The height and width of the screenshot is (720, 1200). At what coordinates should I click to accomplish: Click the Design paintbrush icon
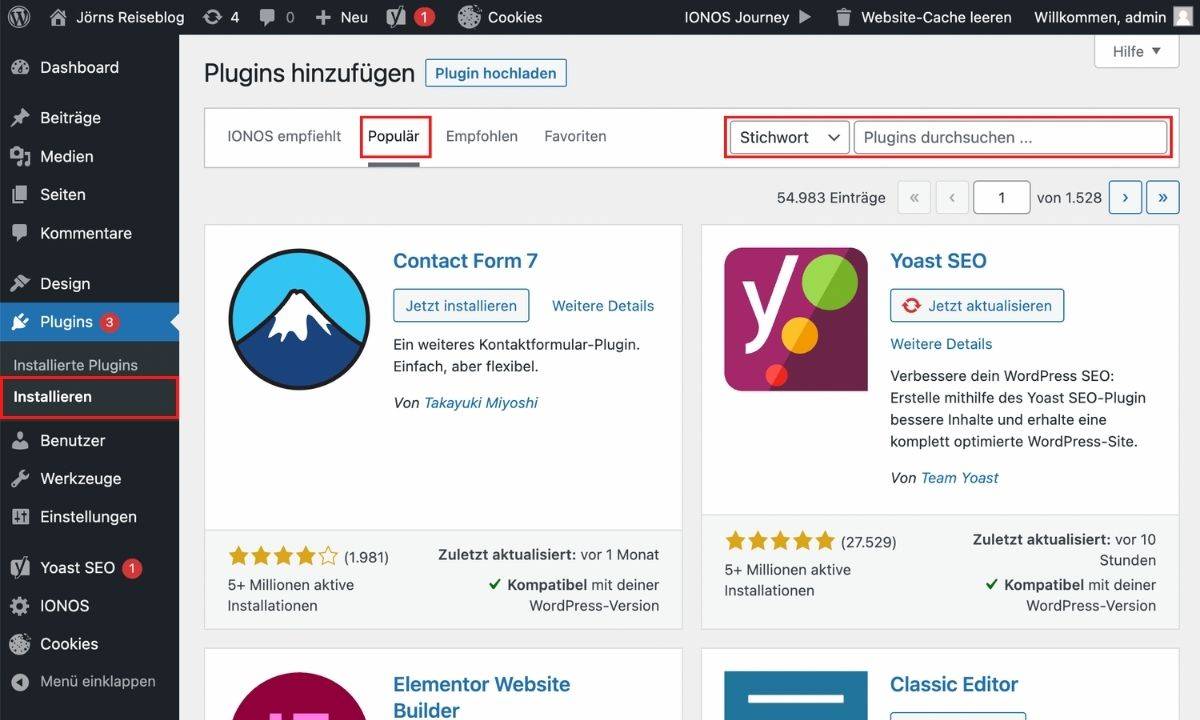pyautogui.click(x=20, y=284)
